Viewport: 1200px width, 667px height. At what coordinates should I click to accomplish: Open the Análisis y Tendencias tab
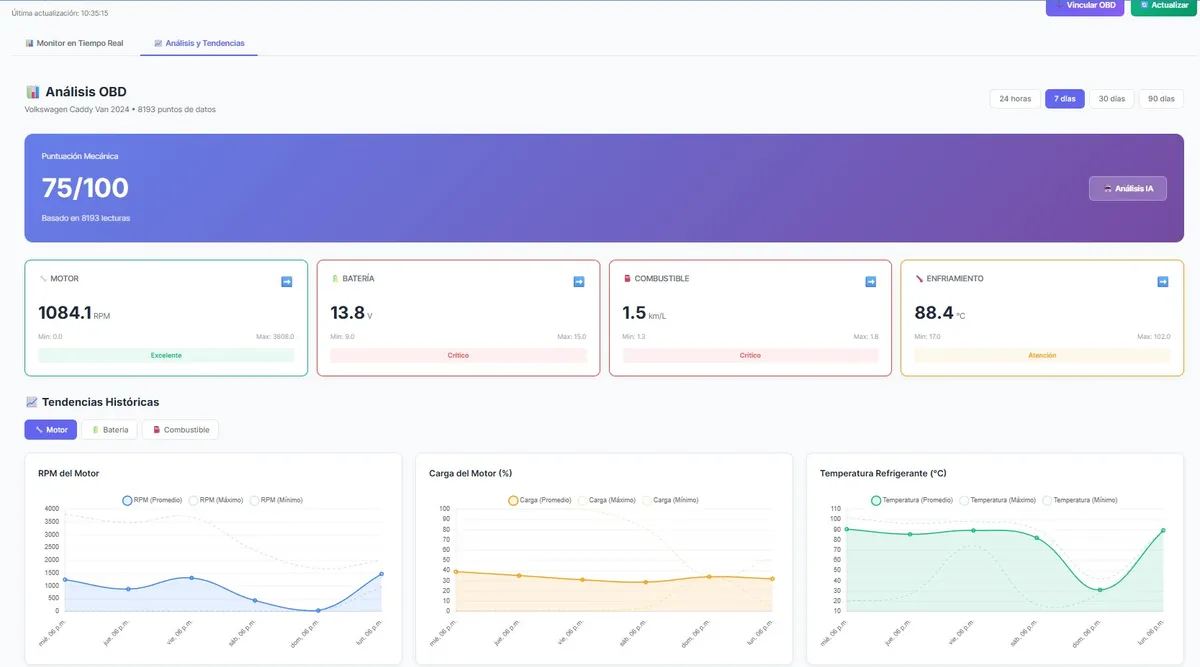(198, 43)
